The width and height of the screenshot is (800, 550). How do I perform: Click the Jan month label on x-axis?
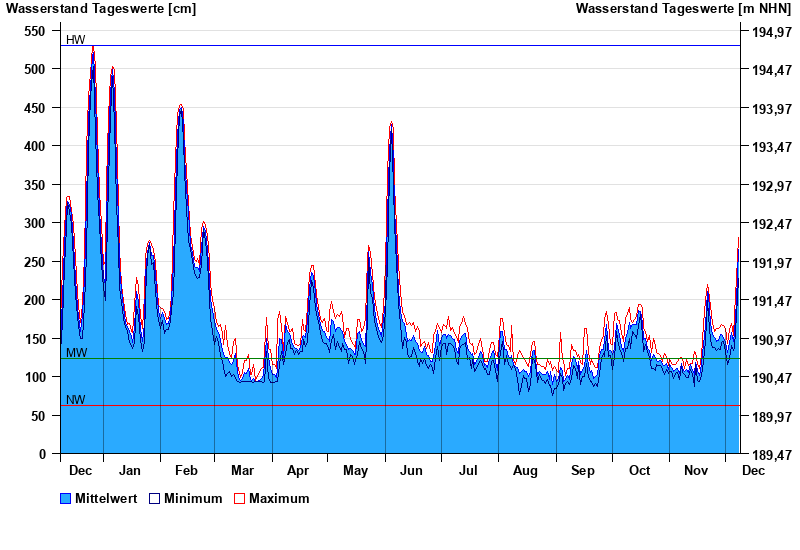tap(129, 470)
